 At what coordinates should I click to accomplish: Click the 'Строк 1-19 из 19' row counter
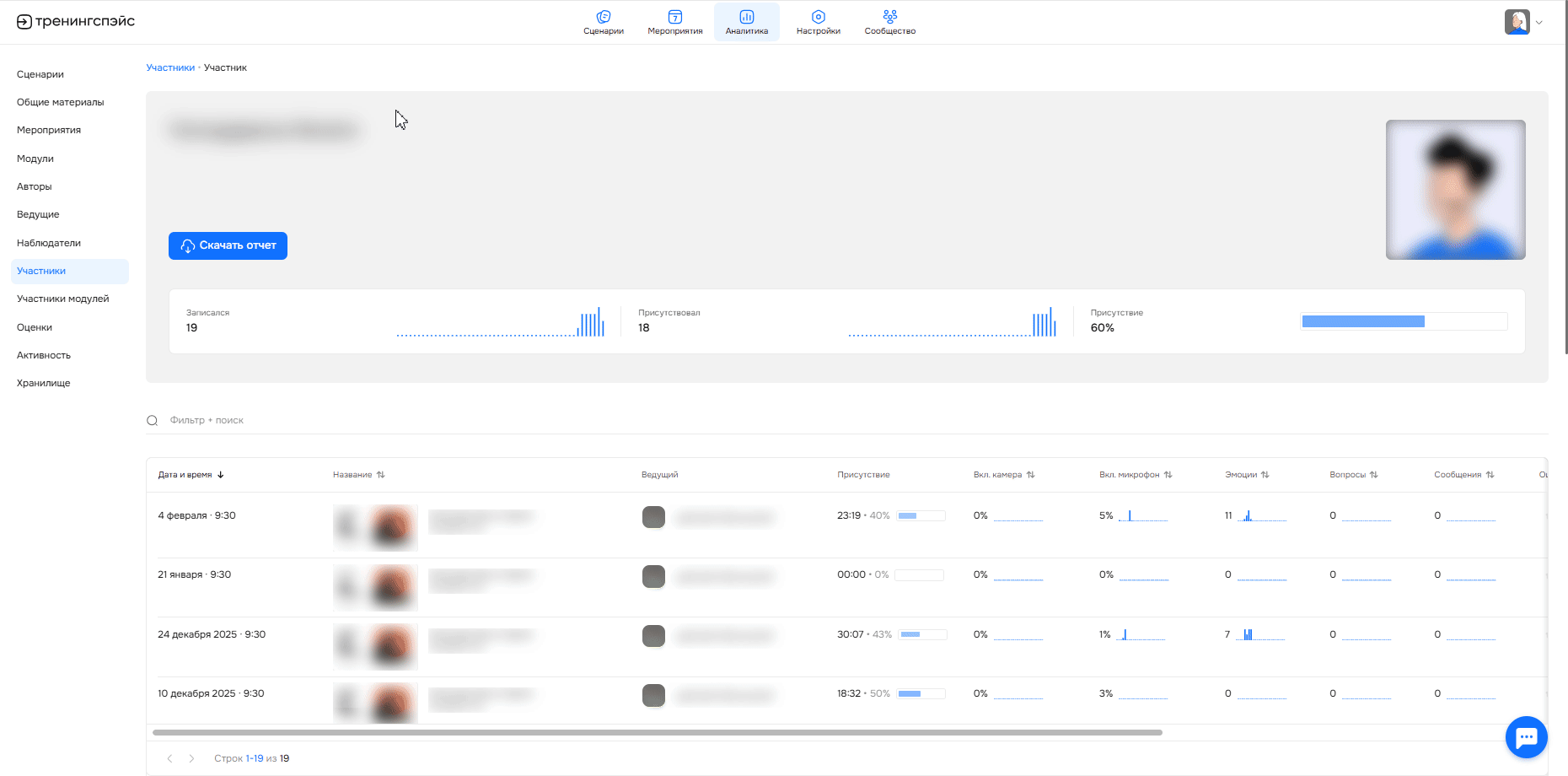(x=251, y=758)
